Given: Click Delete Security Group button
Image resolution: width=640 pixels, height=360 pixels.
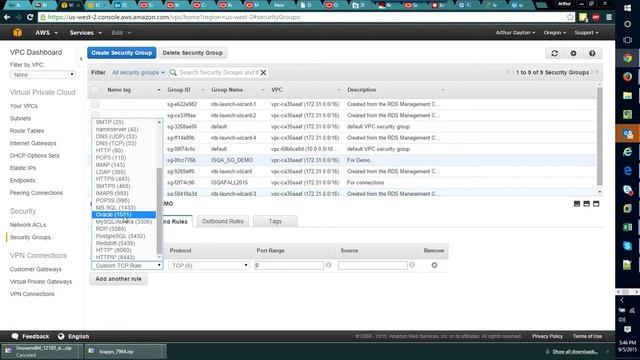Looking at the screenshot, I should pos(192,53).
